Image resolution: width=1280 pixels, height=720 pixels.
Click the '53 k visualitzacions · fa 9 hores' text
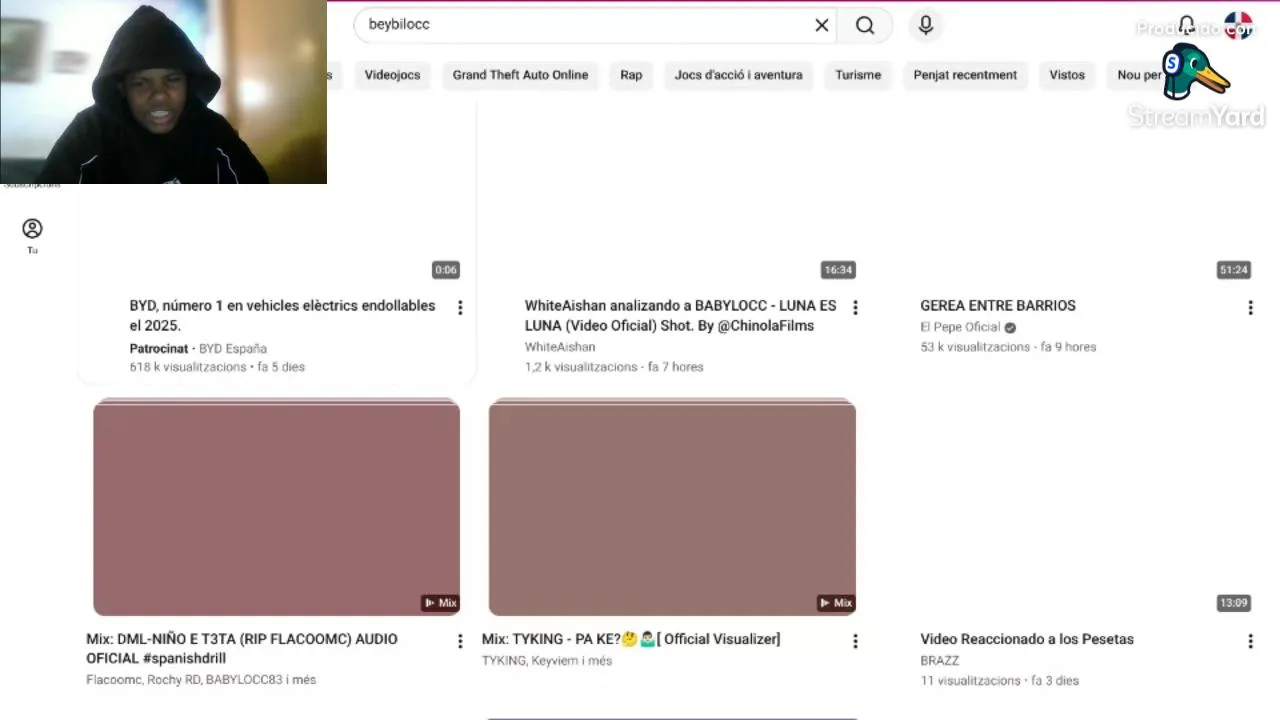(x=1008, y=347)
